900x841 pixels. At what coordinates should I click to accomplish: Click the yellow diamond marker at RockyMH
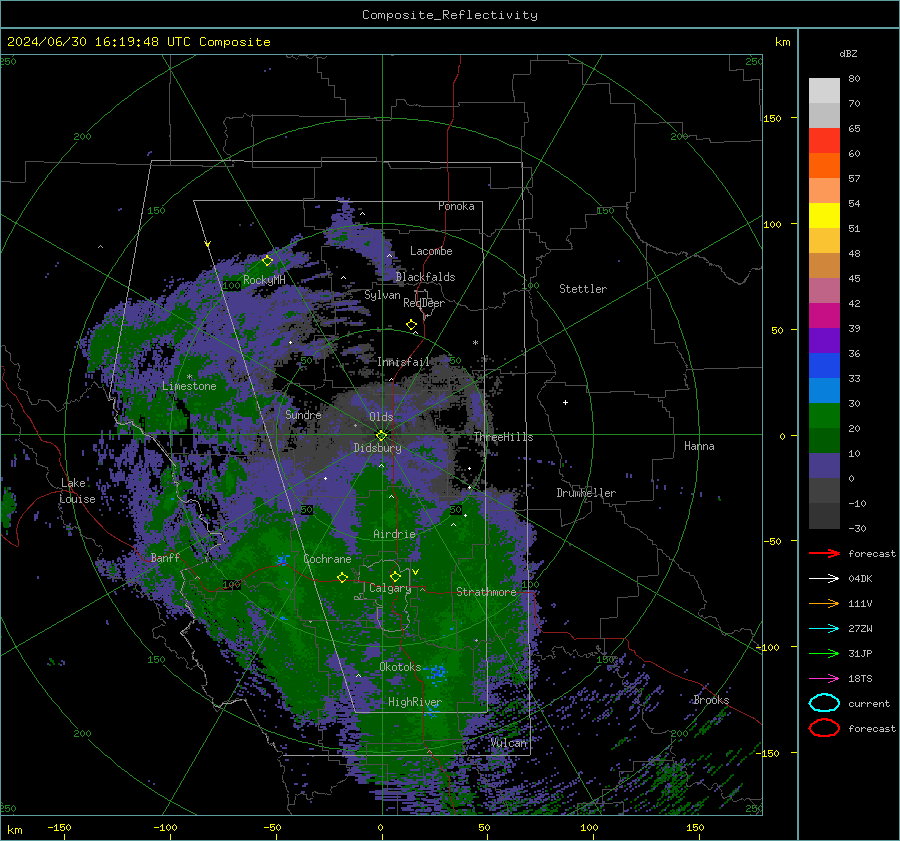pyautogui.click(x=267, y=261)
